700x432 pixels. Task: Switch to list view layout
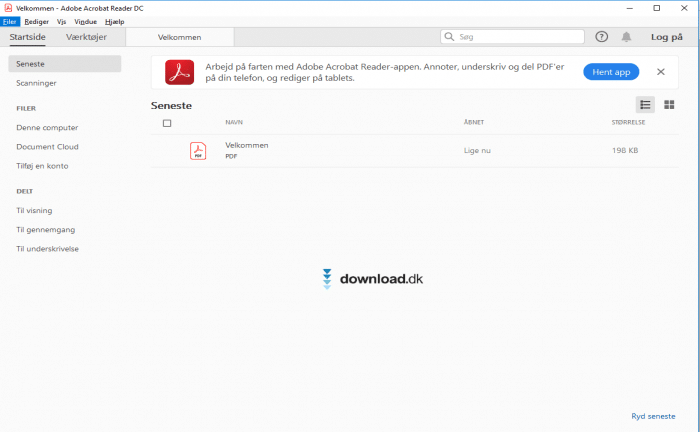coord(645,105)
